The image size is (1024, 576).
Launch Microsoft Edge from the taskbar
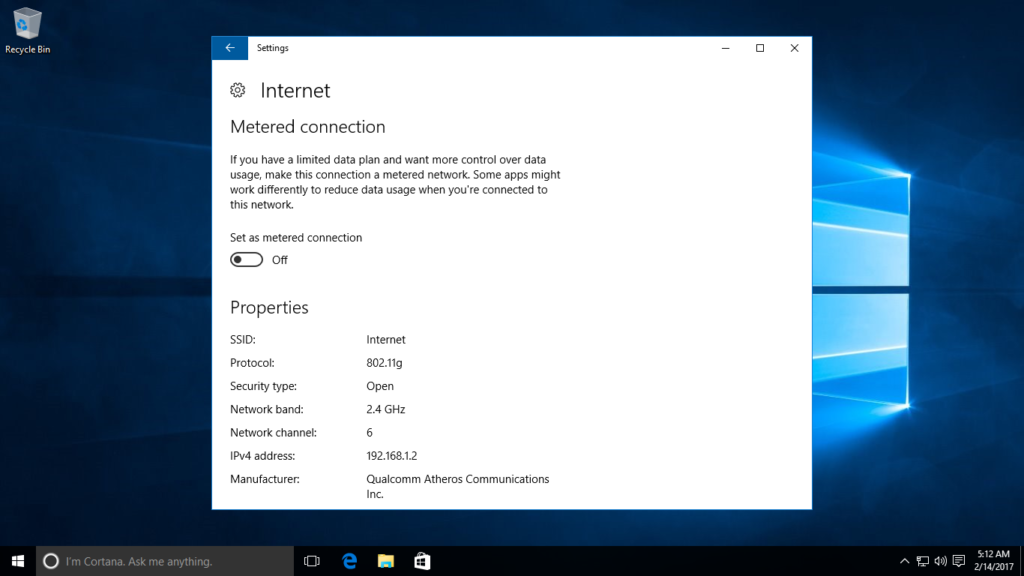click(x=348, y=561)
